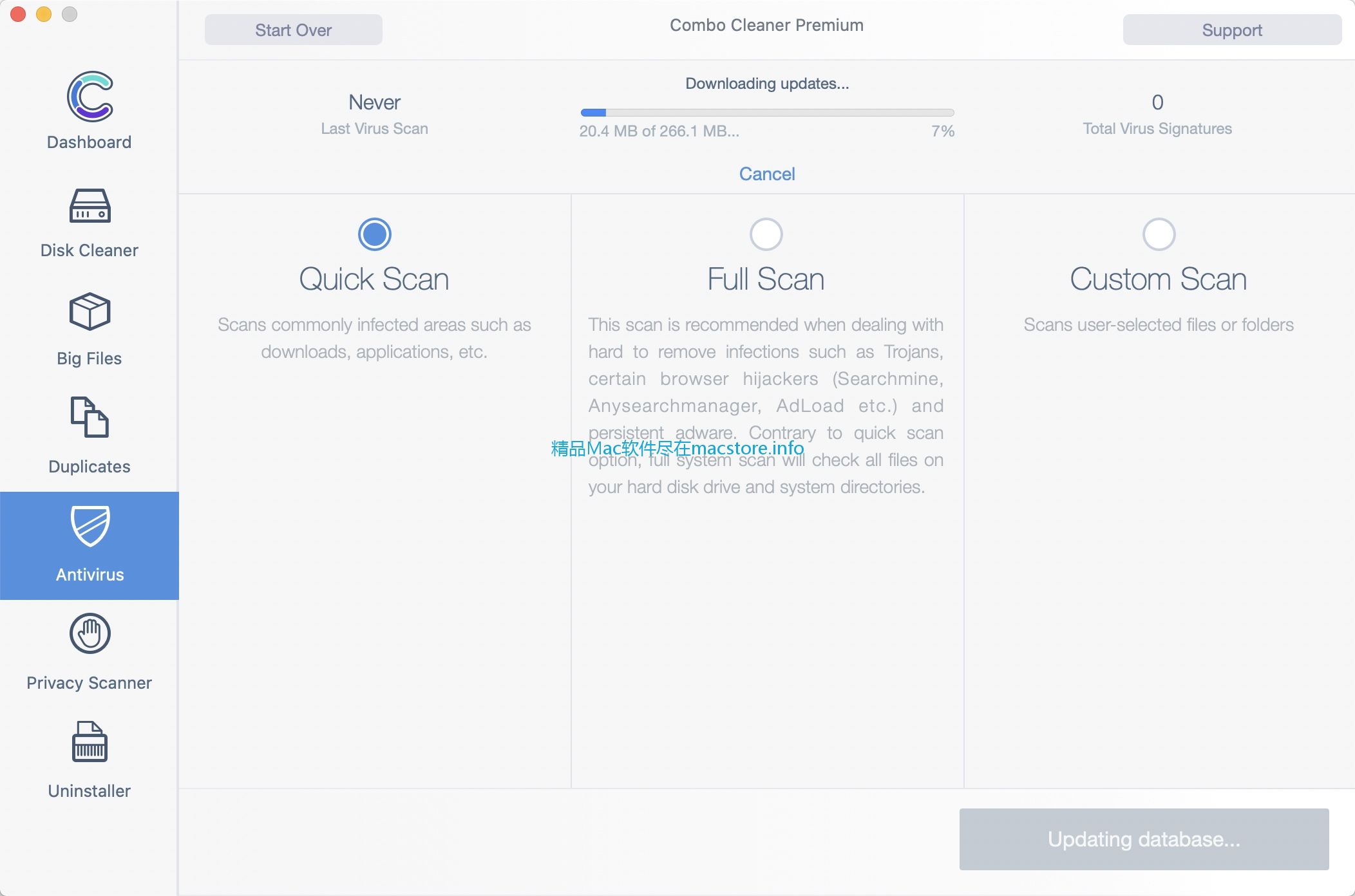Viewport: 1355px width, 896px height.
Task: Navigate to Duplicates finder
Action: 89,436
